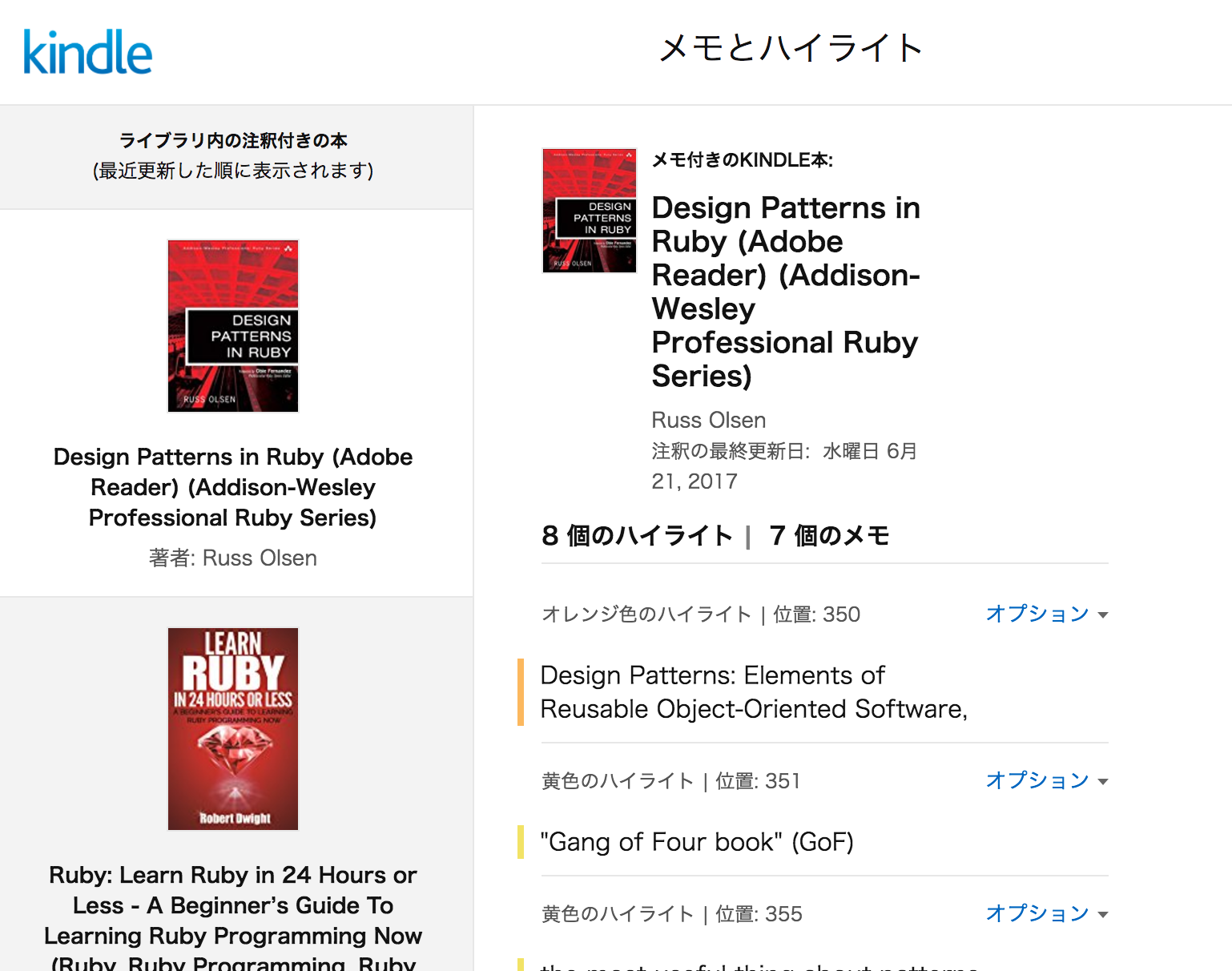Open オプション menu for highlight at 位置 351

point(1037,780)
